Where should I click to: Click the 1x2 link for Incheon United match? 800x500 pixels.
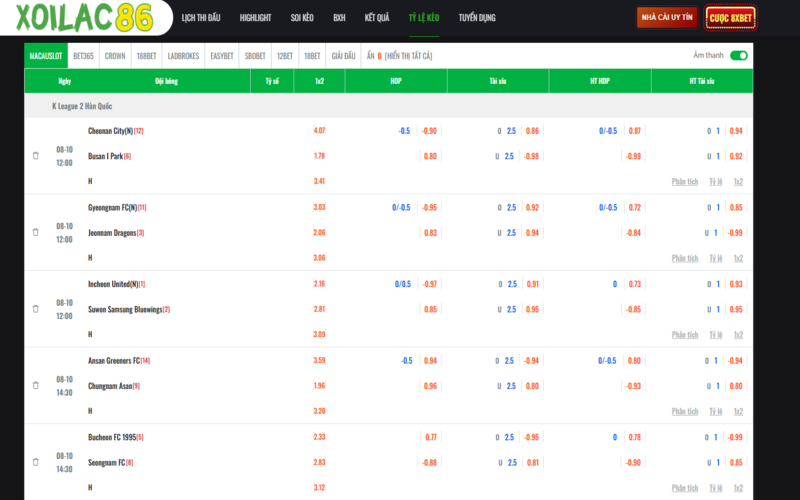(x=738, y=334)
